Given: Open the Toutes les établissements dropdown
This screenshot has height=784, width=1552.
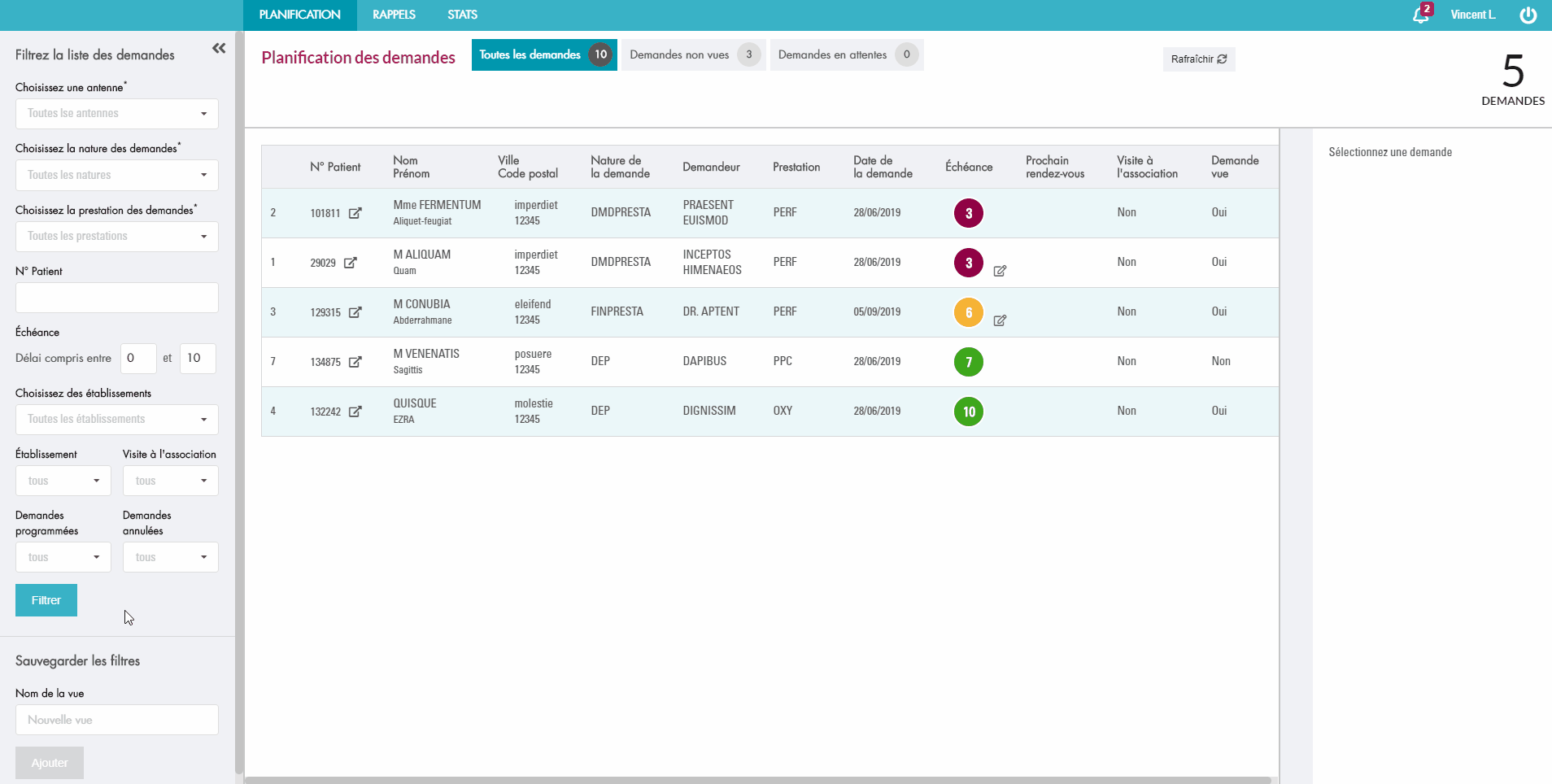Looking at the screenshot, I should pos(117,420).
